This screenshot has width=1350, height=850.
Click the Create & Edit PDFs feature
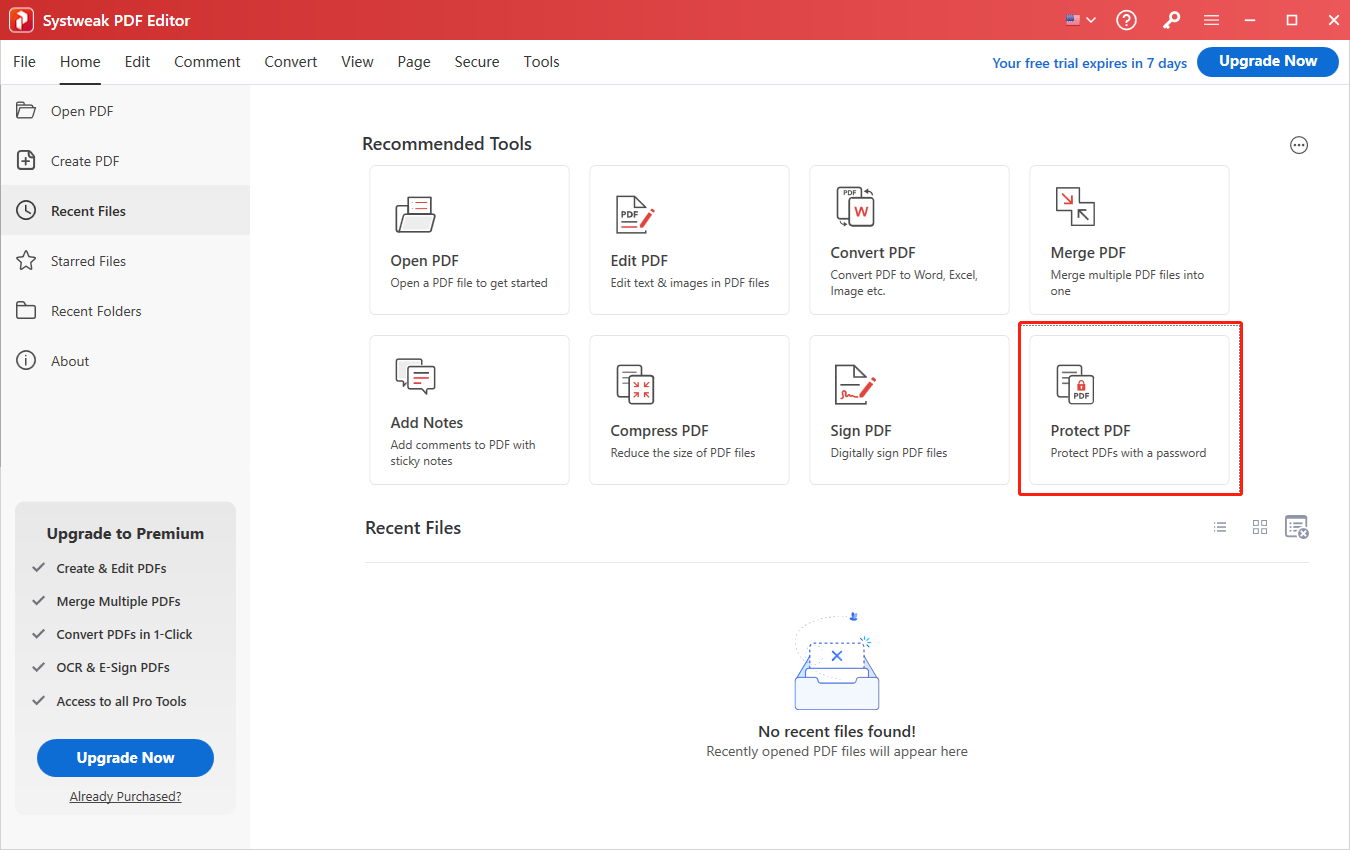coord(111,568)
